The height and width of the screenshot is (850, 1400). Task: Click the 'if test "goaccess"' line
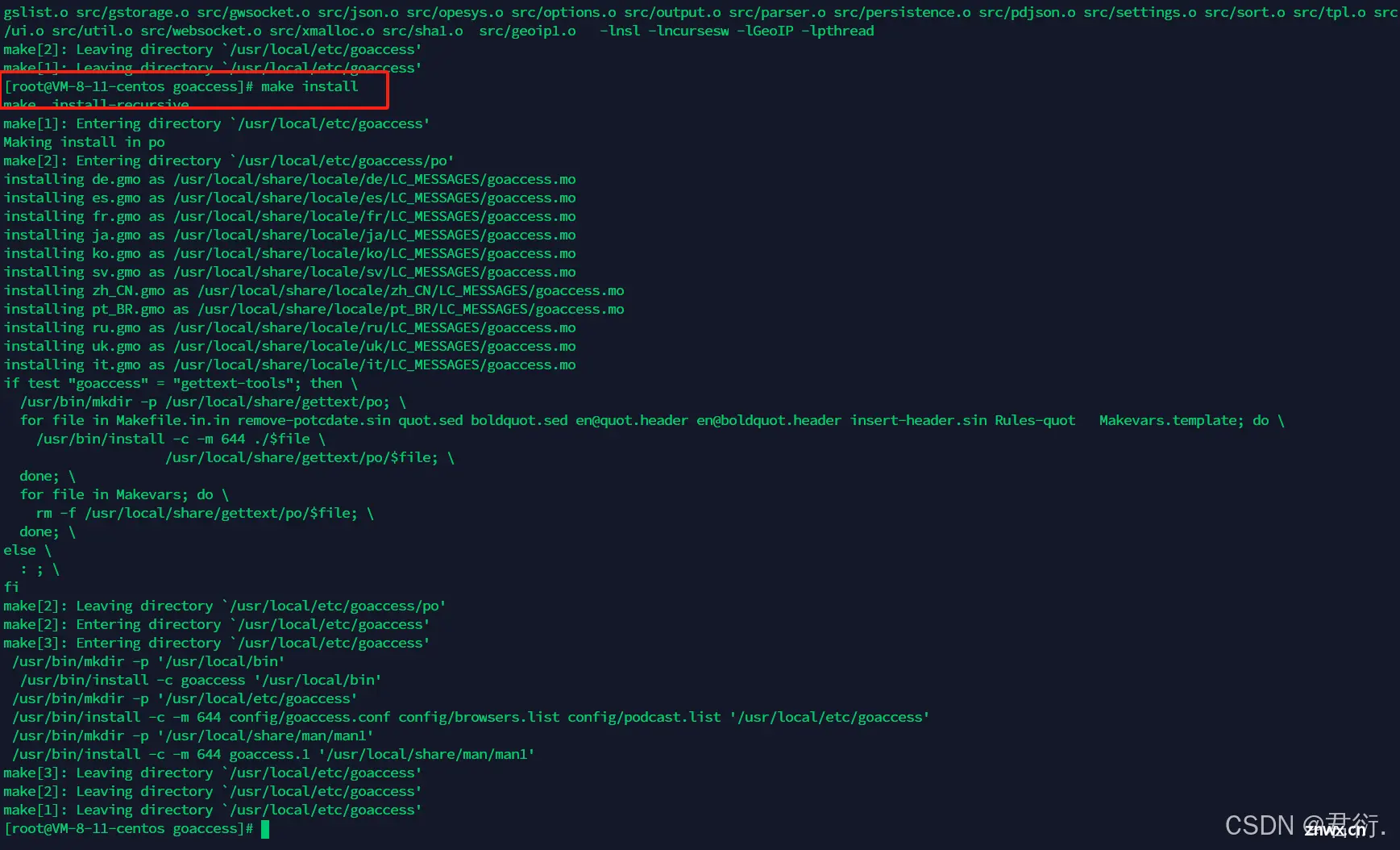pos(181,383)
